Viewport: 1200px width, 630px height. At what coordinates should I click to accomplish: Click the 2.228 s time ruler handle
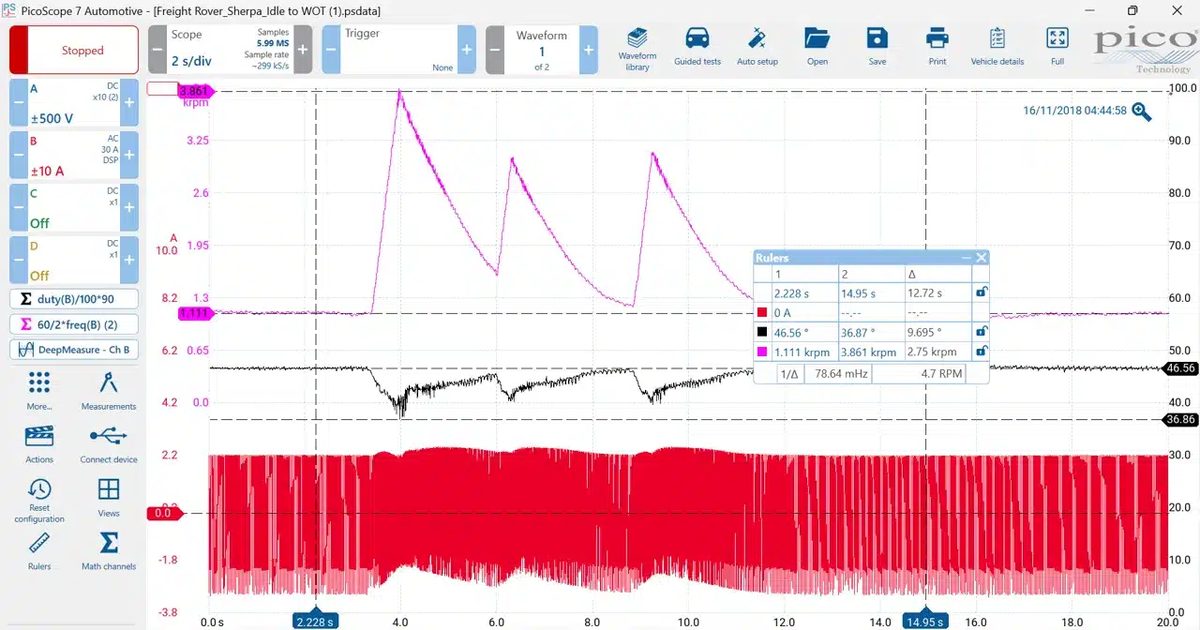[x=315, y=621]
